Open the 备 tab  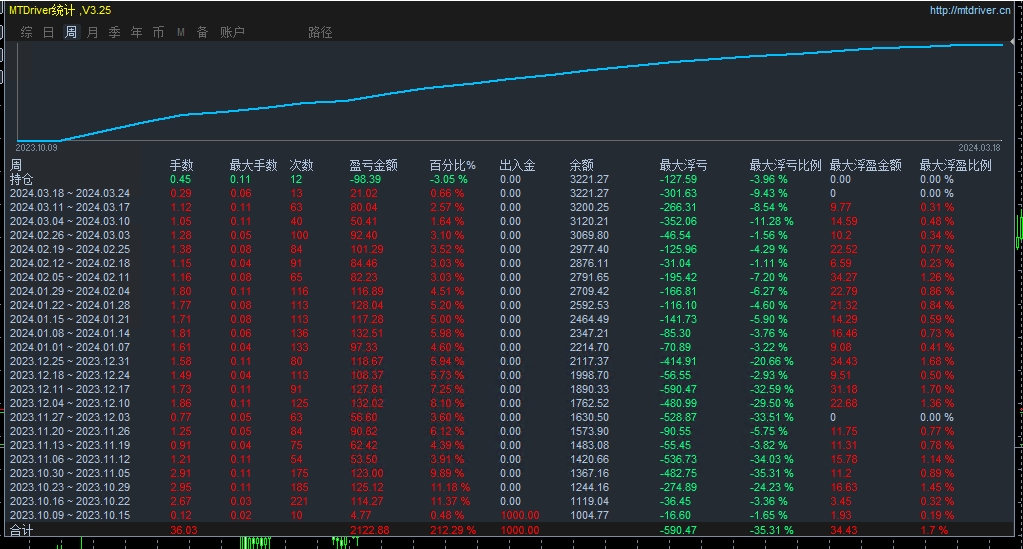coord(202,32)
